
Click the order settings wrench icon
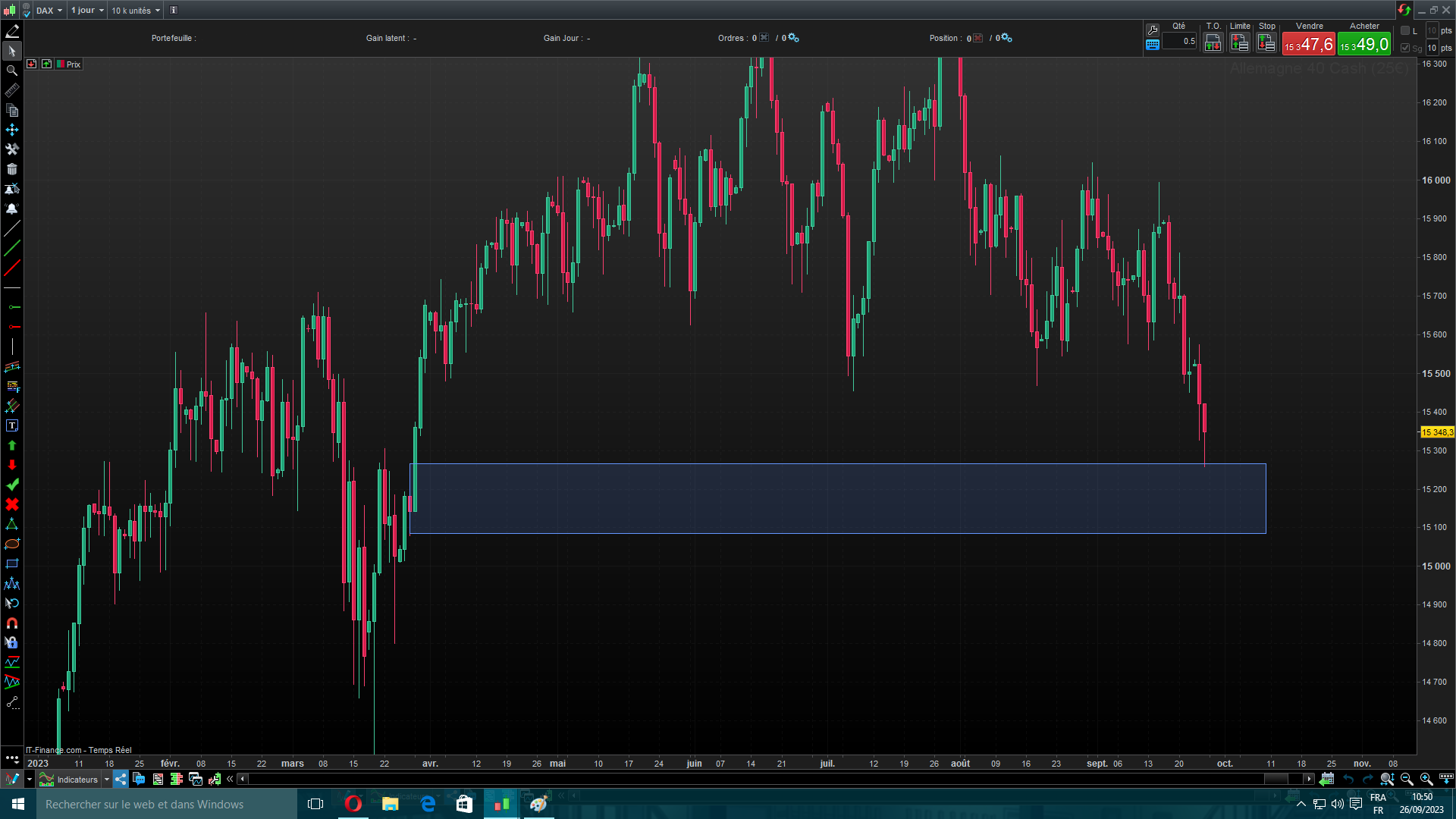pyautogui.click(x=1153, y=30)
